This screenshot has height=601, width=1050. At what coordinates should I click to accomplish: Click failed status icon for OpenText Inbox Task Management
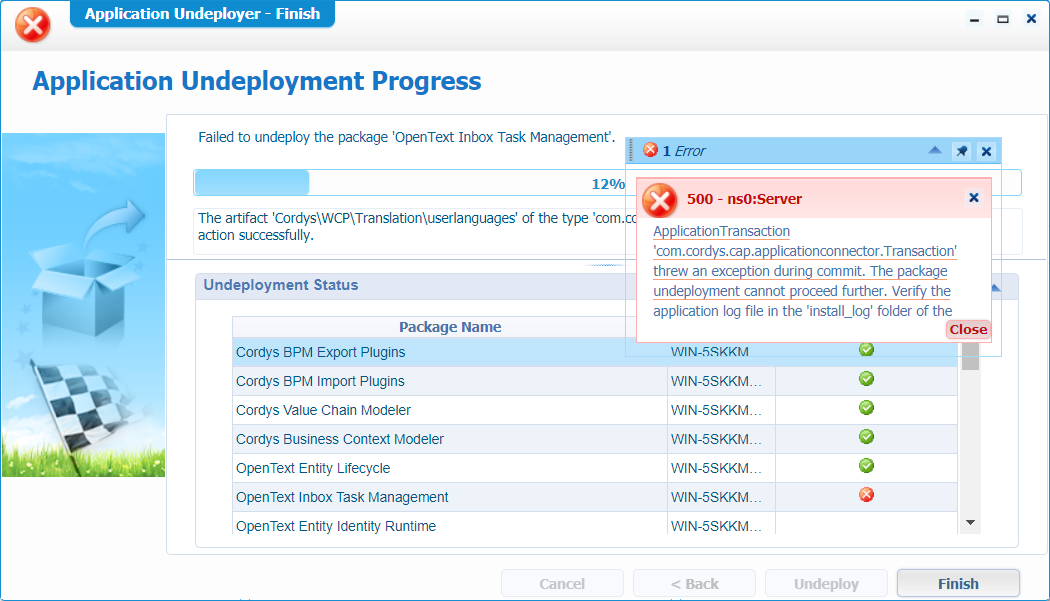click(x=867, y=494)
